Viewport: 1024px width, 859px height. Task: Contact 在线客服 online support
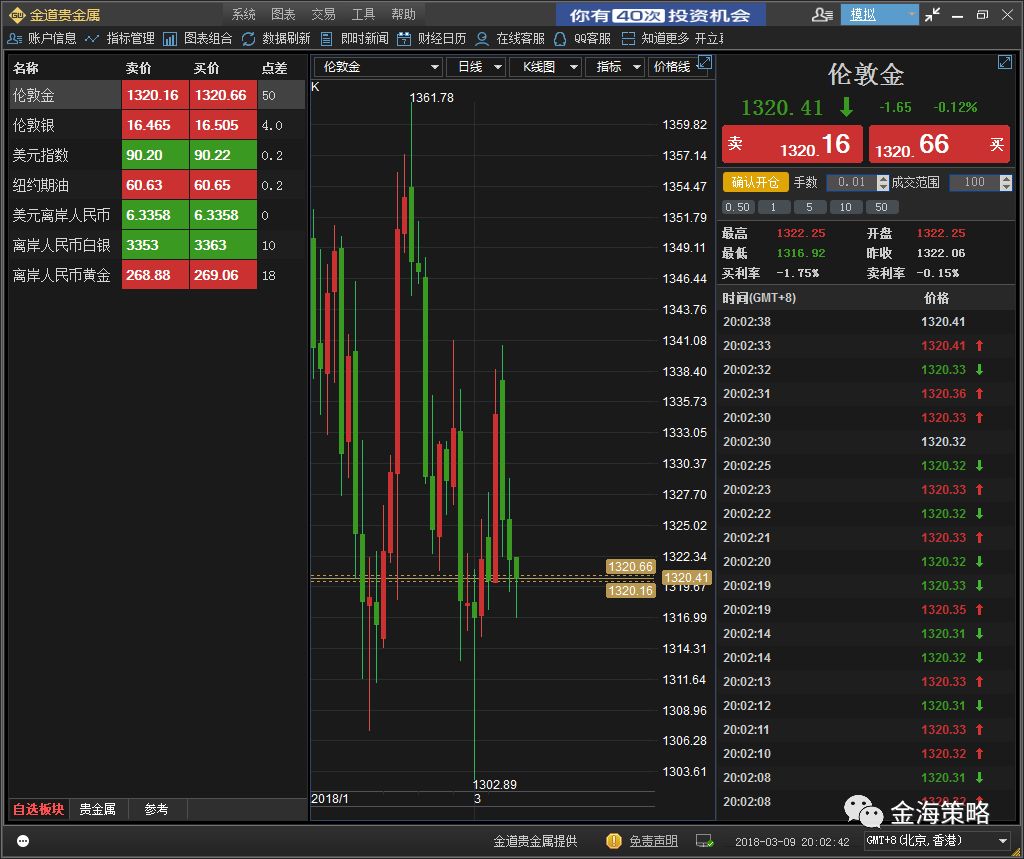[483, 38]
